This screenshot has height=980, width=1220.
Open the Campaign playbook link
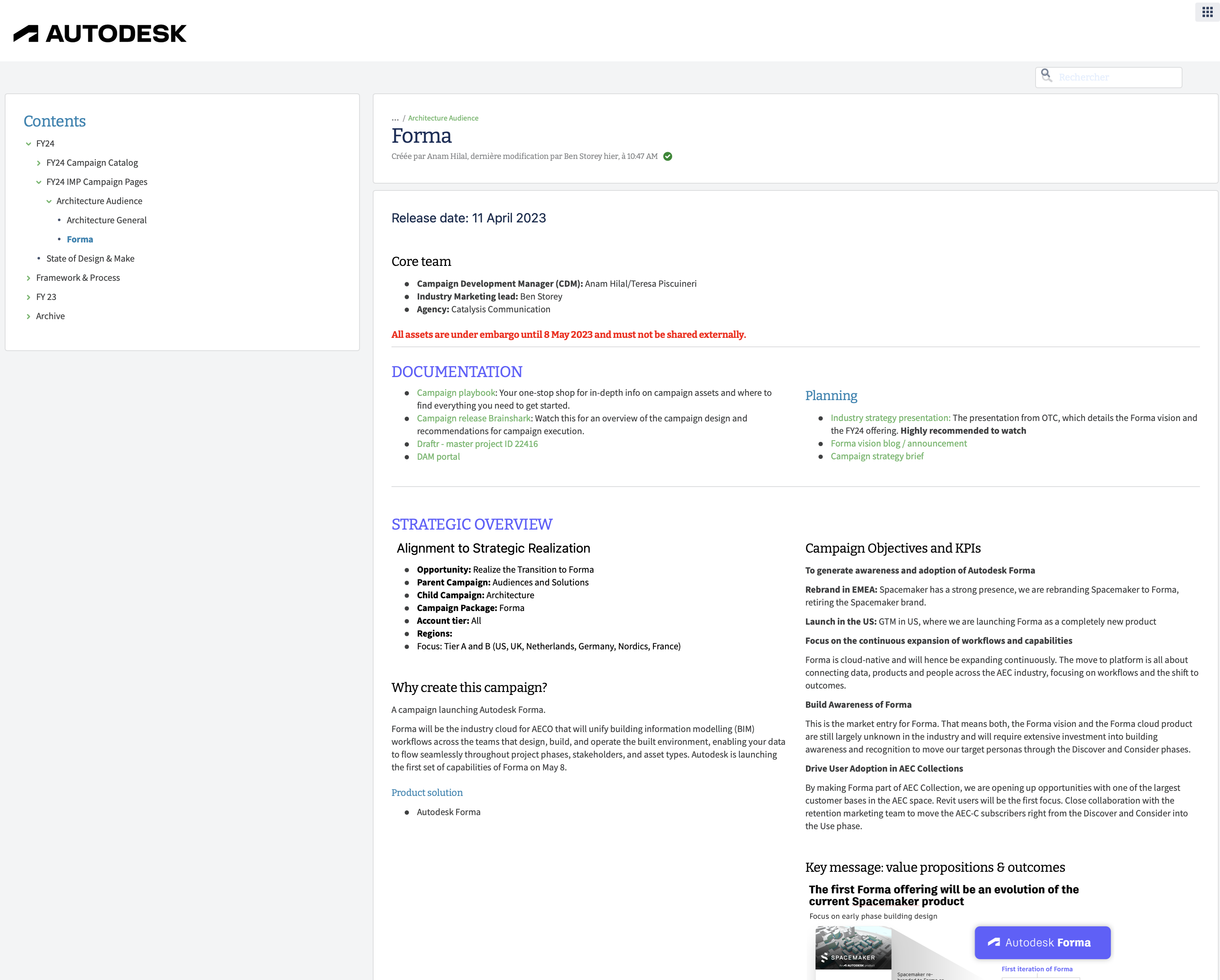click(455, 392)
